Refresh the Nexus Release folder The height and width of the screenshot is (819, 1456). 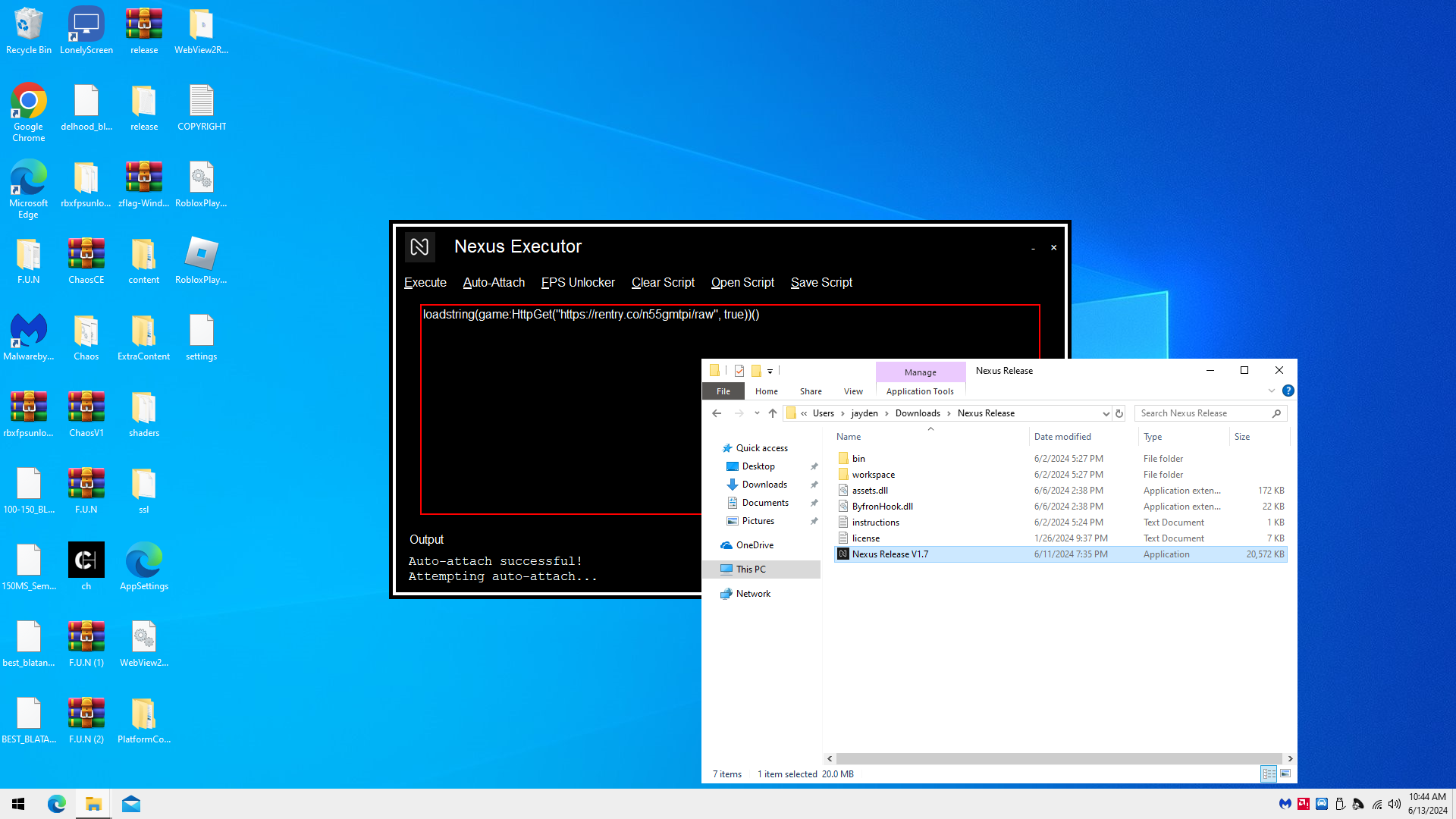(x=1119, y=413)
